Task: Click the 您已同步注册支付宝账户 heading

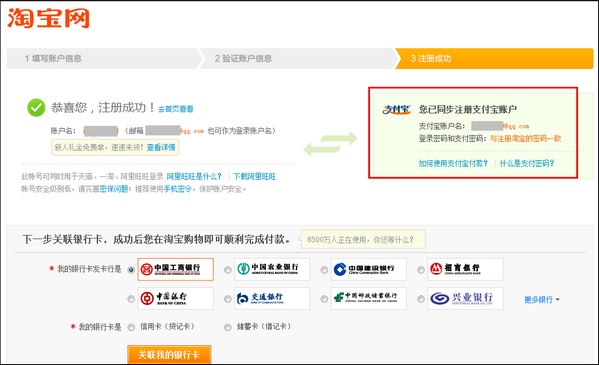Action: 468,110
